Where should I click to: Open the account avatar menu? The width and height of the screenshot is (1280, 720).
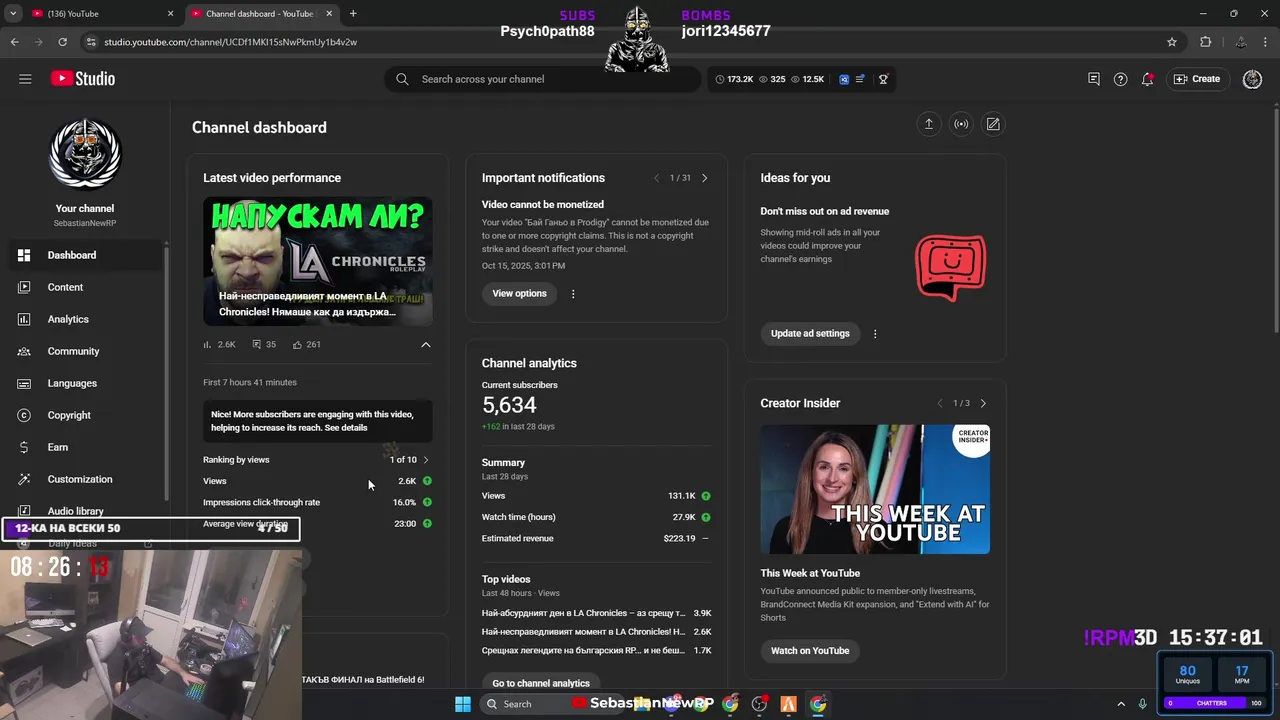tap(1252, 79)
